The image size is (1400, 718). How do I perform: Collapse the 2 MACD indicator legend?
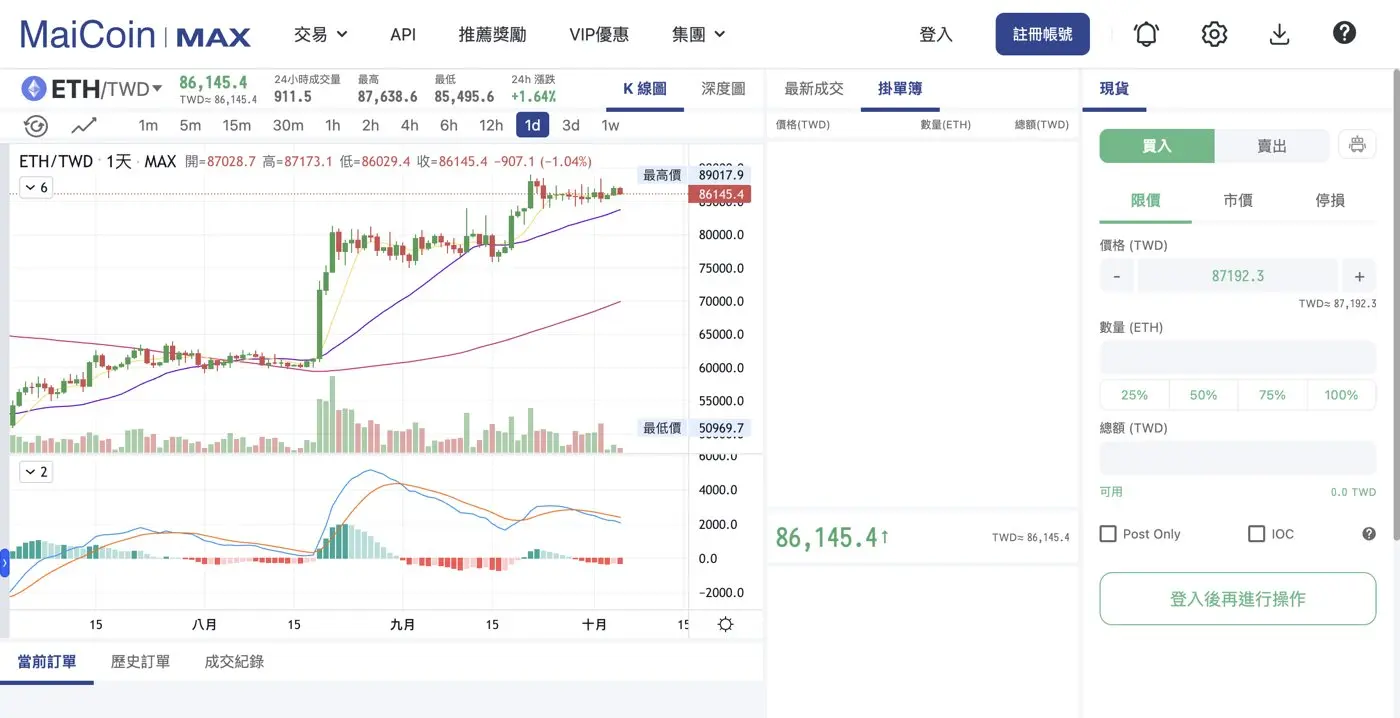pyautogui.click(x=35, y=471)
